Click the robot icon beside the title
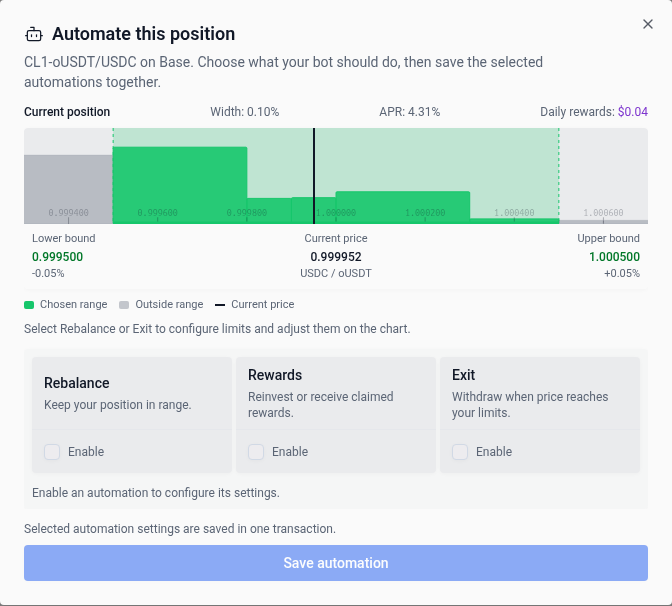672x606 pixels. tap(34, 34)
